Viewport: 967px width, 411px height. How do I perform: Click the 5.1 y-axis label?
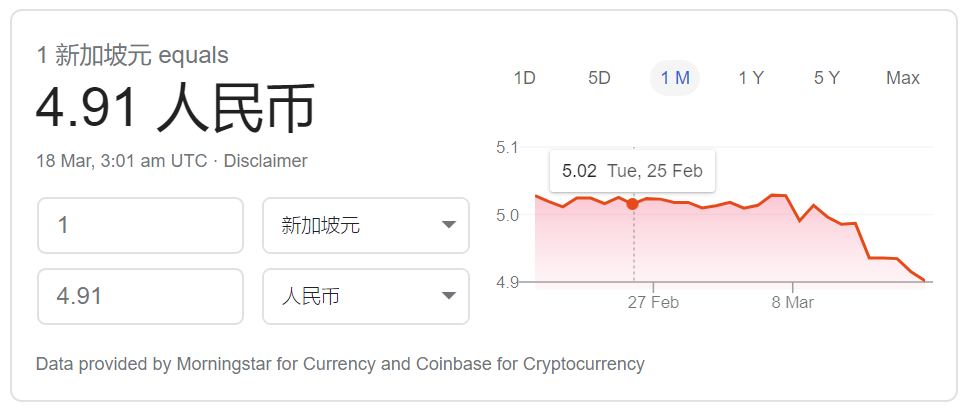507,148
